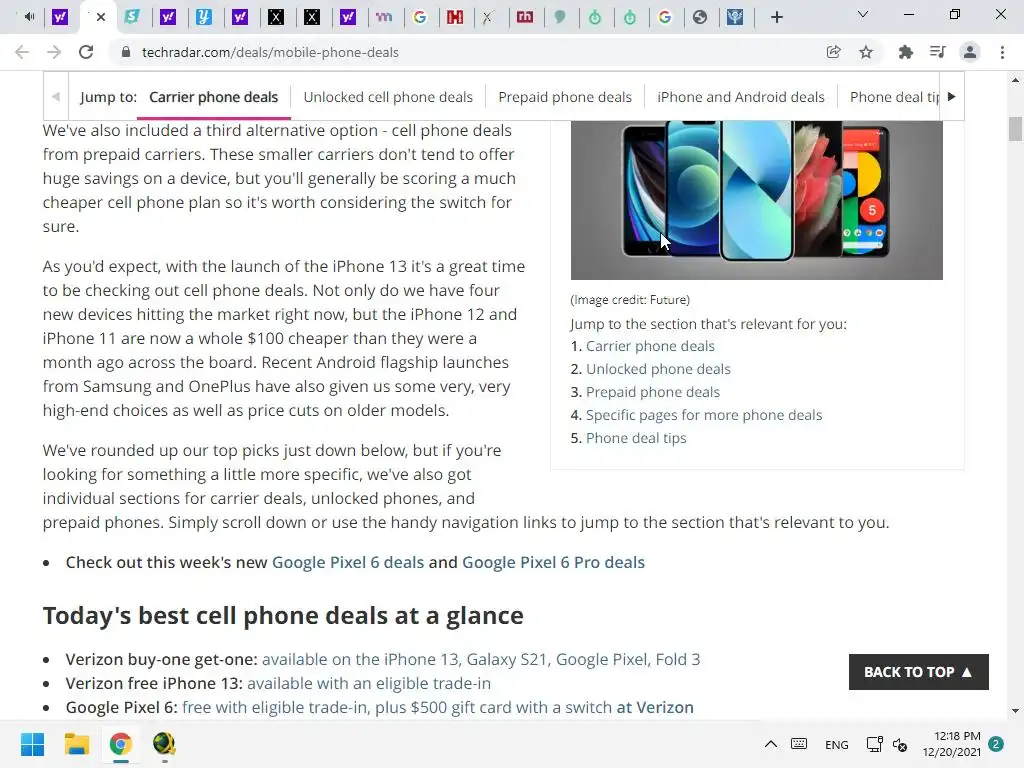The image size is (1024, 768).
Task: Bookmark this page with the star
Action: pos(866,52)
